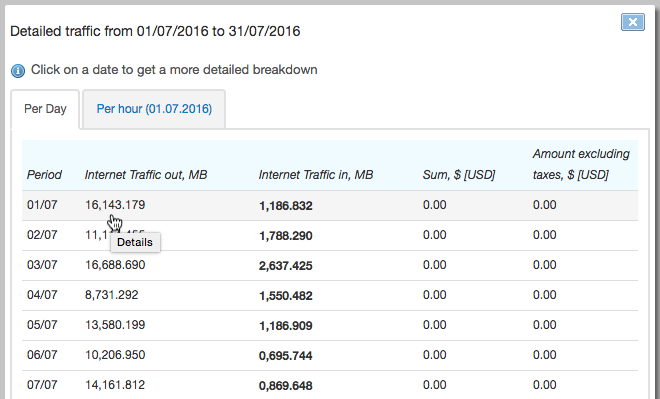Select date 05/07 for details

(42, 325)
